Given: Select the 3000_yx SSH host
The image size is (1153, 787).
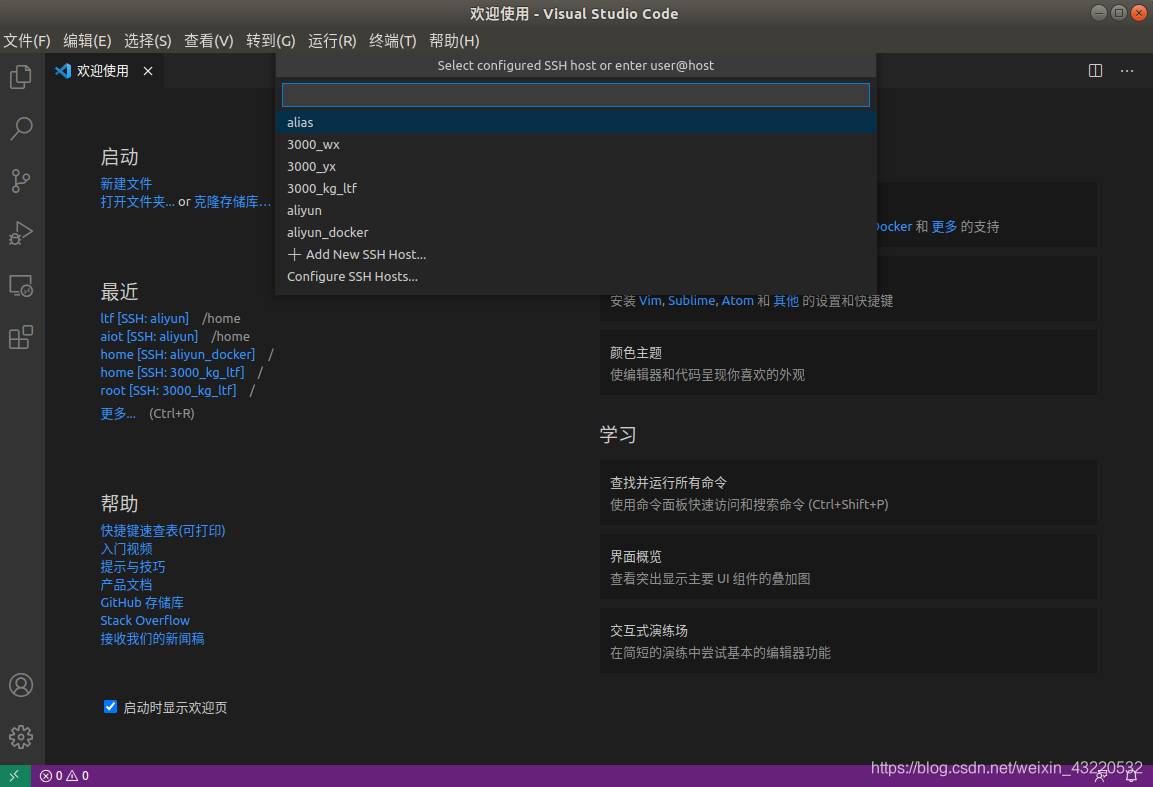Looking at the screenshot, I should pos(576,166).
